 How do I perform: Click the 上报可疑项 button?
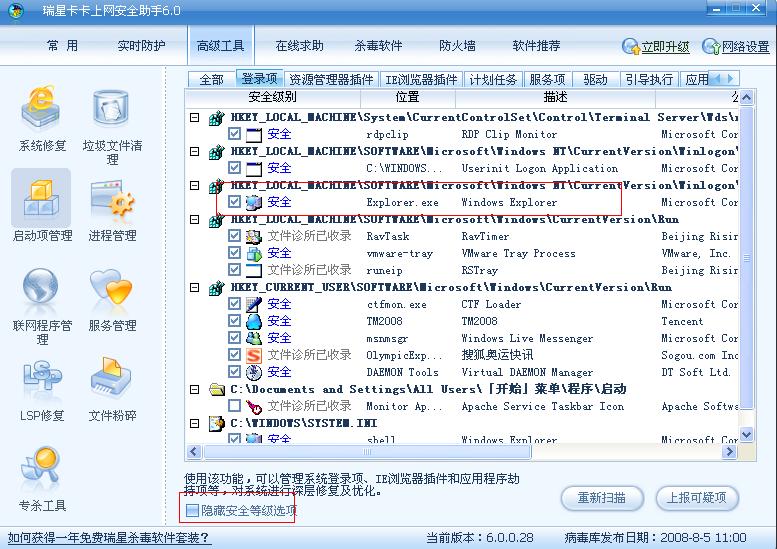click(x=697, y=497)
